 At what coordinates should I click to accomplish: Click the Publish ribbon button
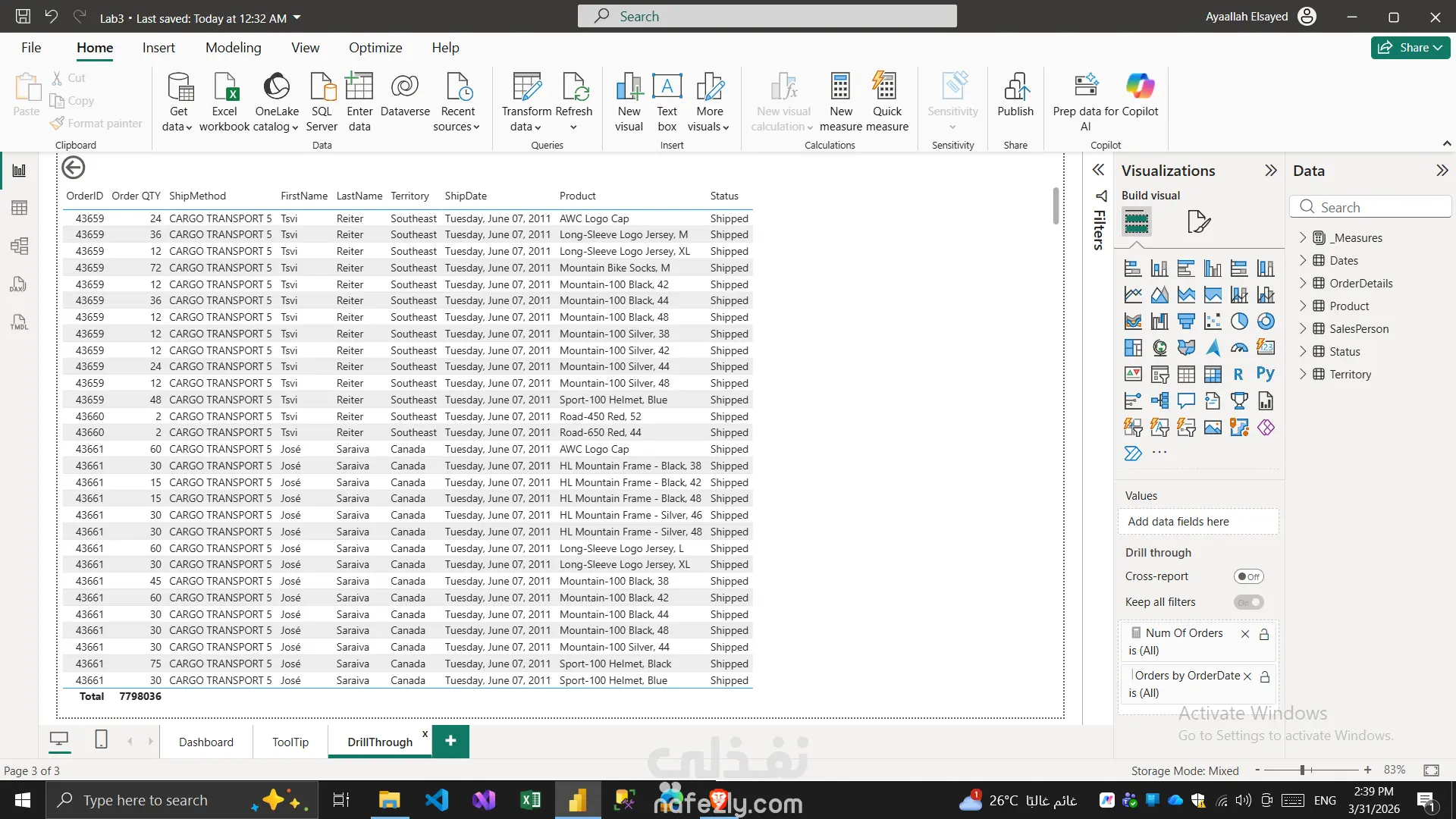pyautogui.click(x=1015, y=96)
